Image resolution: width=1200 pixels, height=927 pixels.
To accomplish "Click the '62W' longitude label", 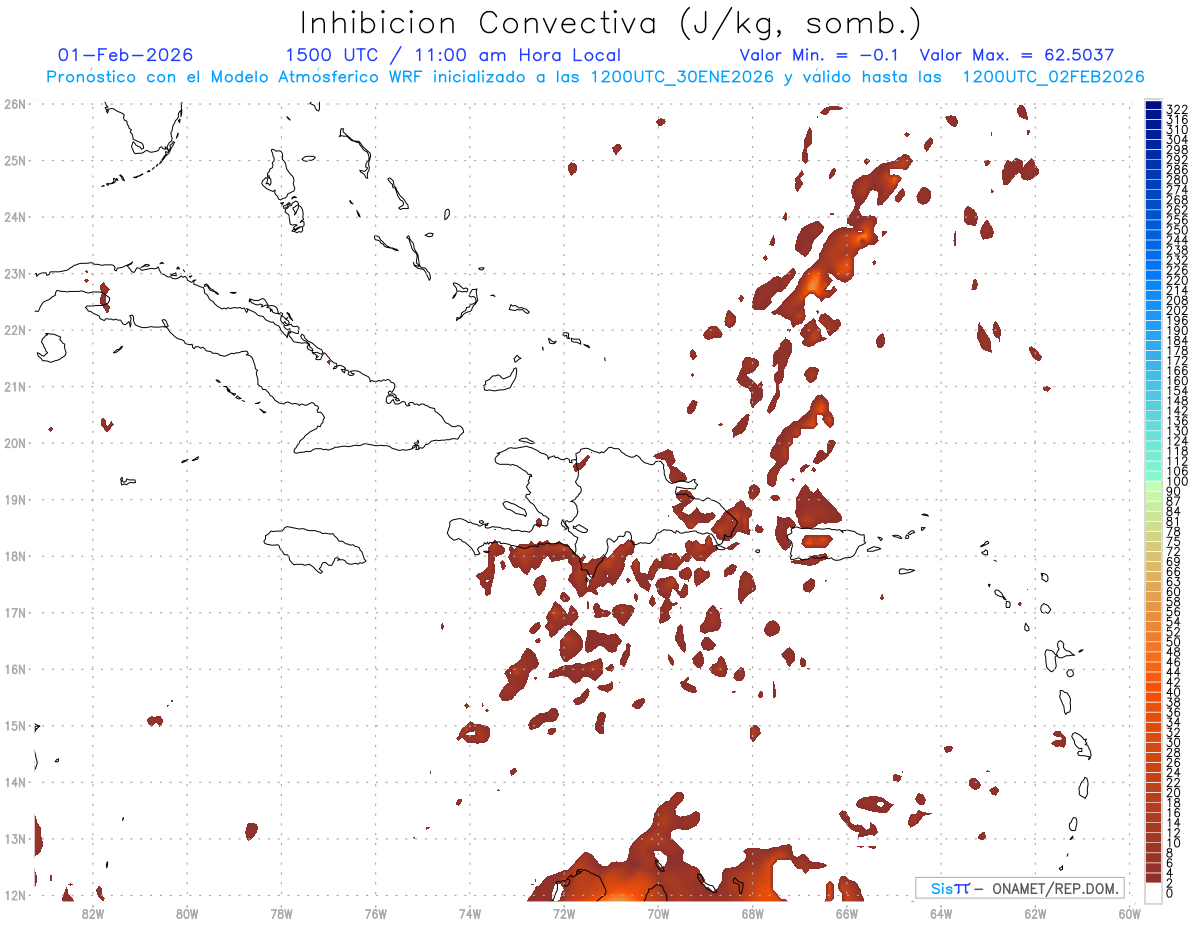I will pos(1035,912).
